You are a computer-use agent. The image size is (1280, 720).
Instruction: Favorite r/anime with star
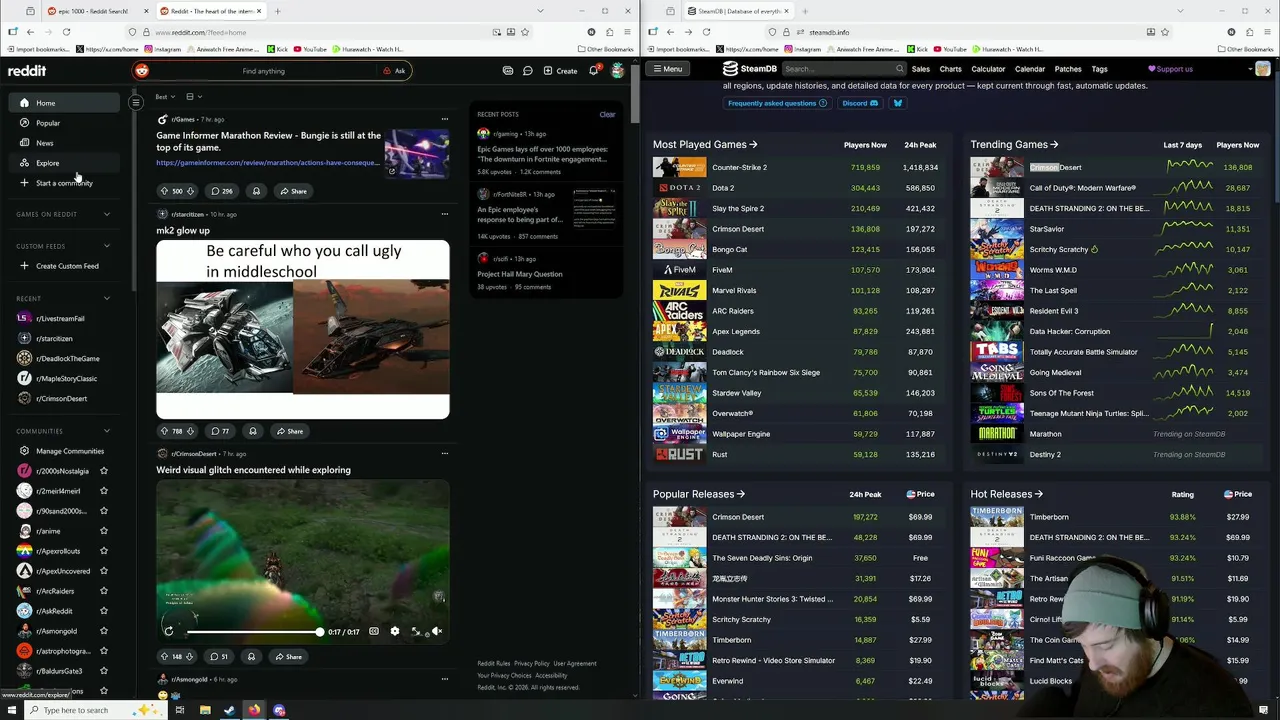(x=103, y=531)
